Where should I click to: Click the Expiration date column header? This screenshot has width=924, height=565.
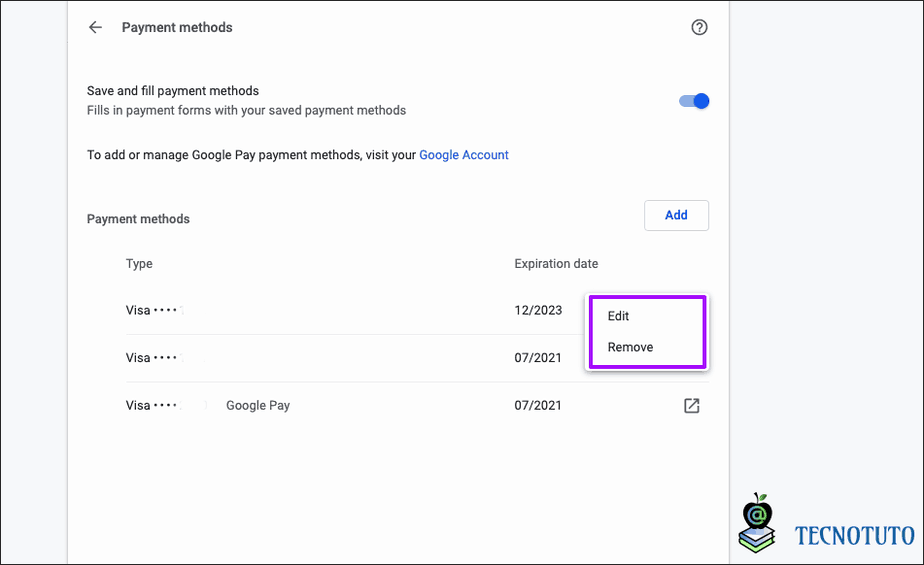pyautogui.click(x=556, y=264)
